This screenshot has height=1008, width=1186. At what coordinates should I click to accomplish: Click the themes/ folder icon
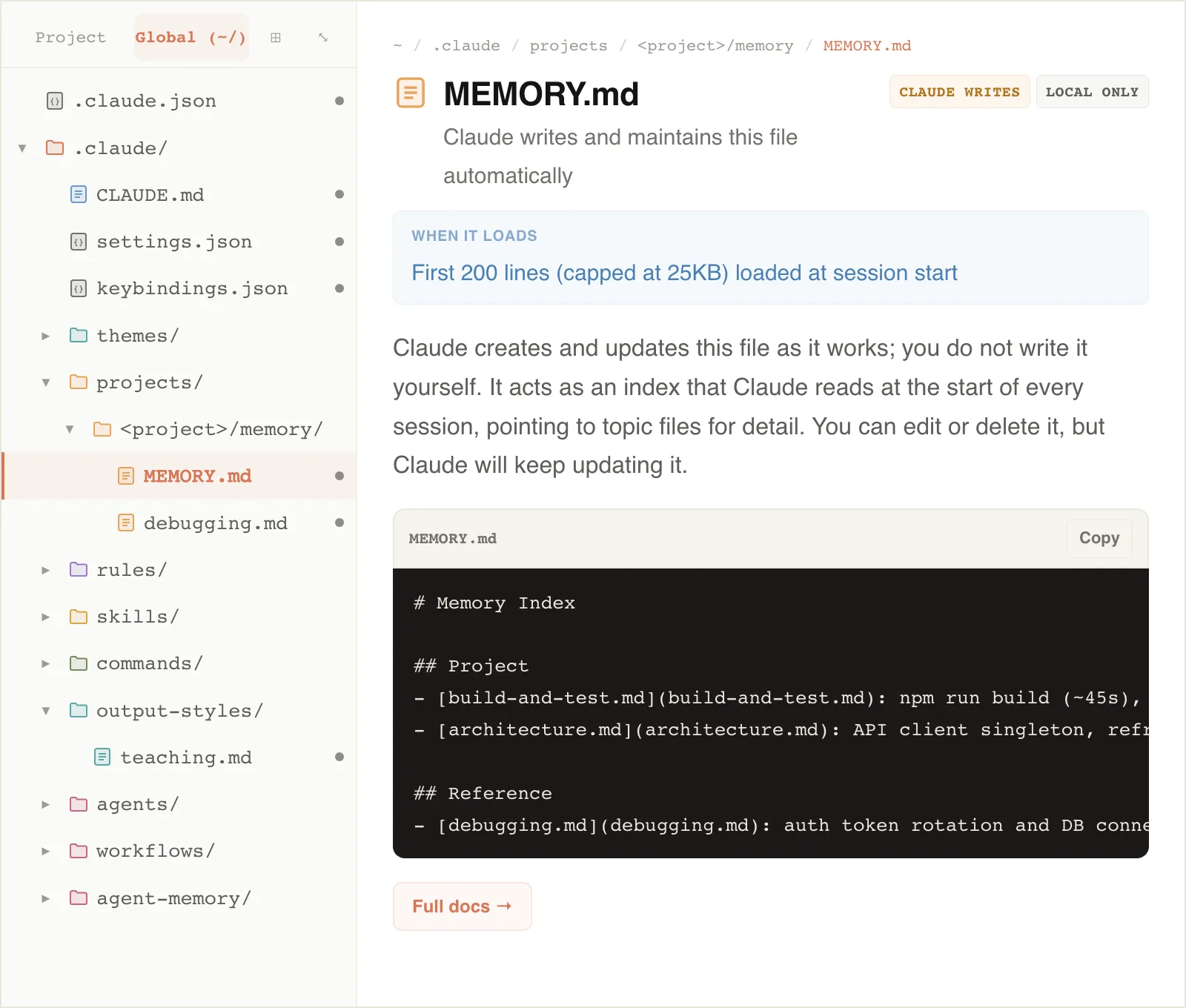pyautogui.click(x=79, y=335)
